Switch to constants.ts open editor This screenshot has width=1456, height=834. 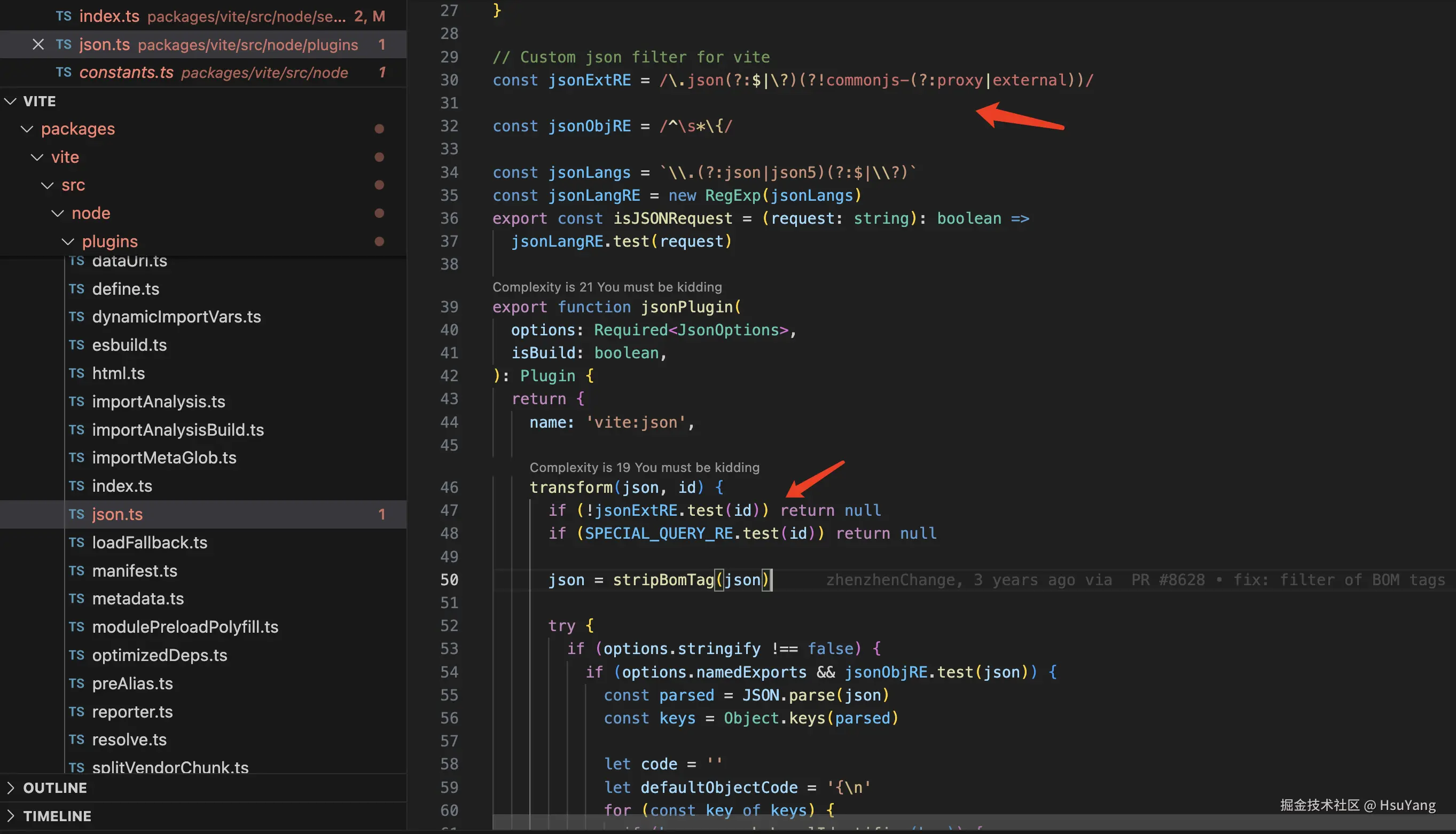(x=126, y=72)
